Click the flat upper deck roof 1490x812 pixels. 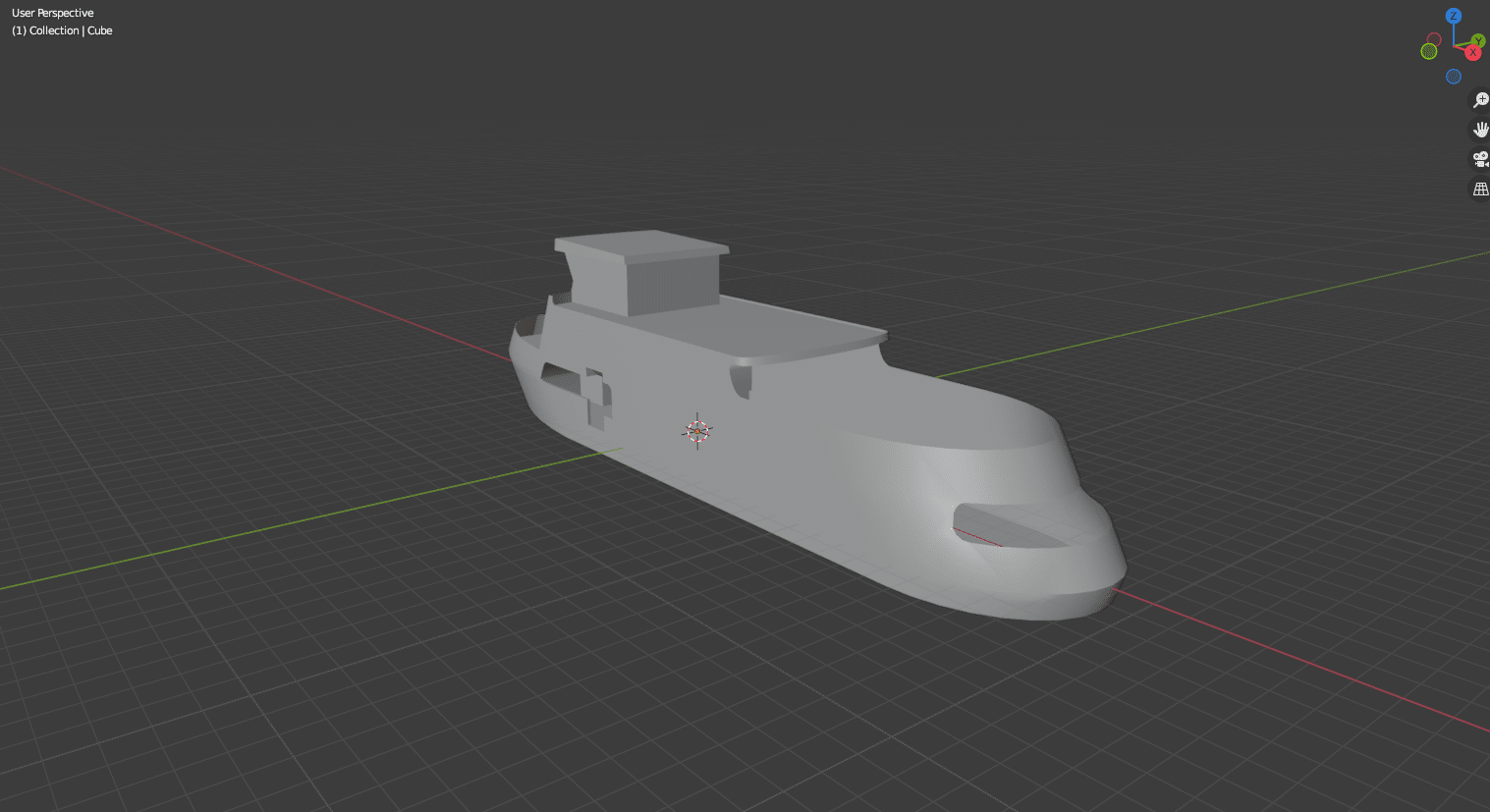click(786, 329)
